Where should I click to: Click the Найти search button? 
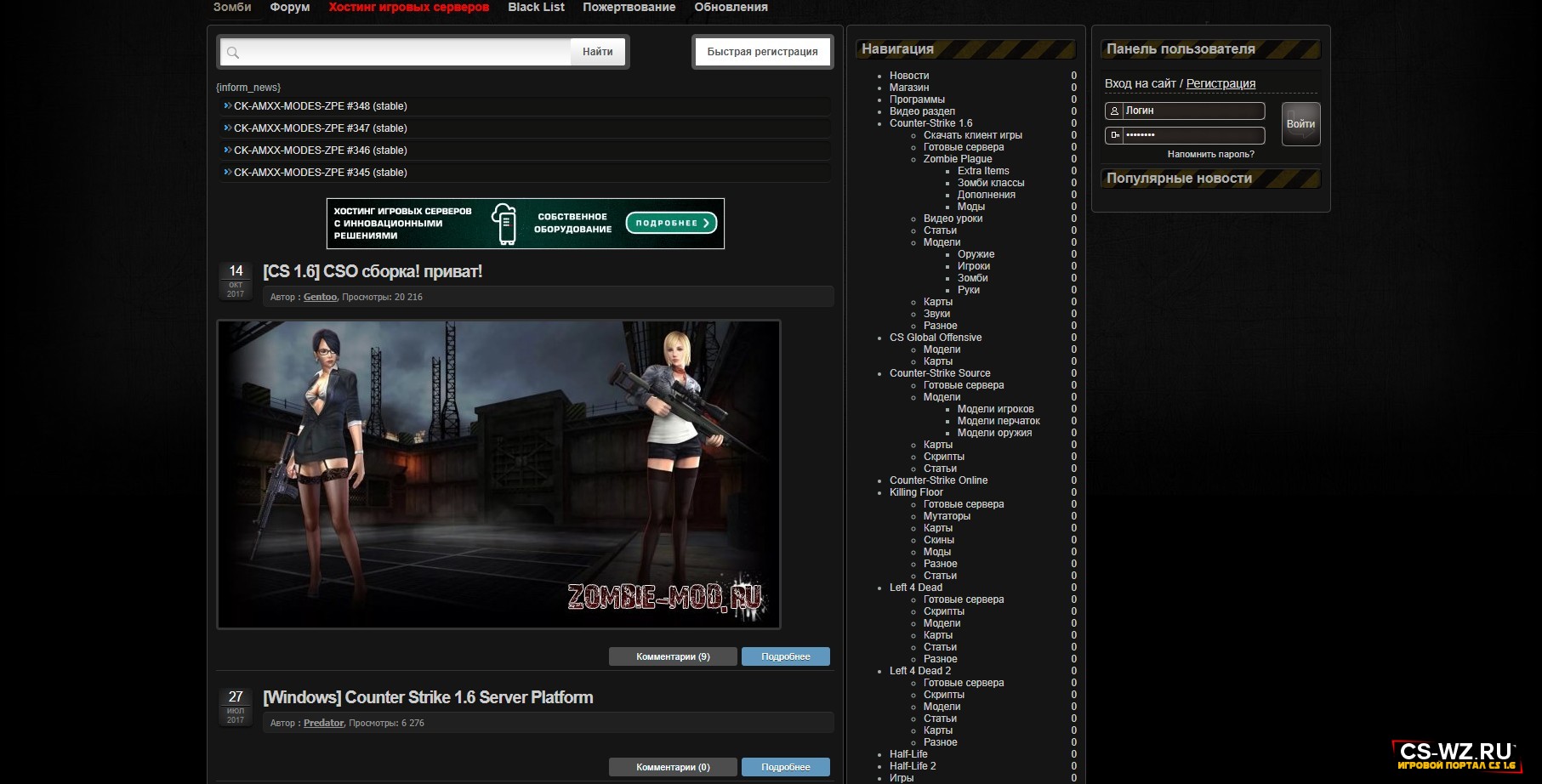[x=598, y=52]
